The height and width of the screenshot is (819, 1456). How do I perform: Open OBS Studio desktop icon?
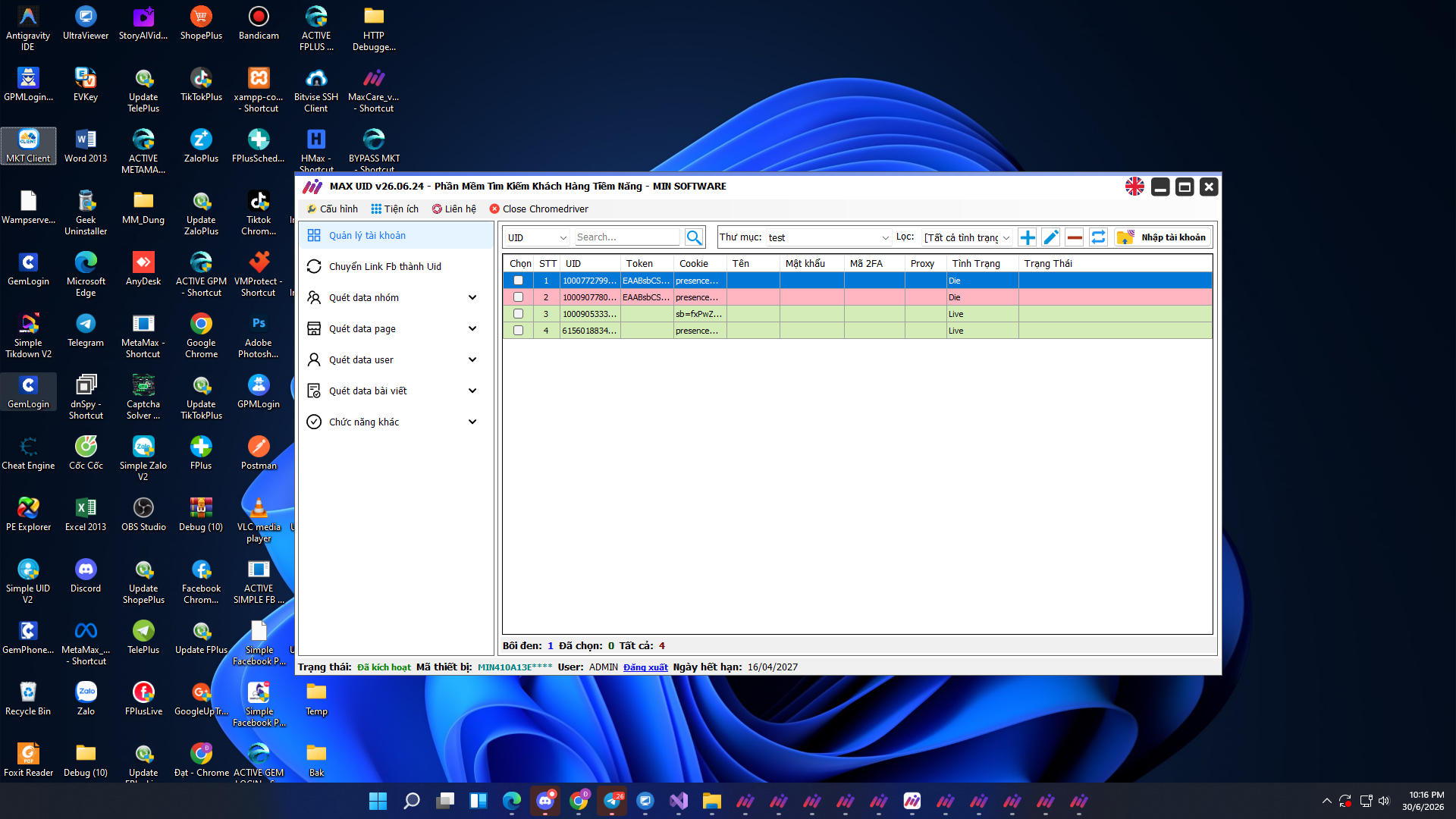tap(143, 514)
